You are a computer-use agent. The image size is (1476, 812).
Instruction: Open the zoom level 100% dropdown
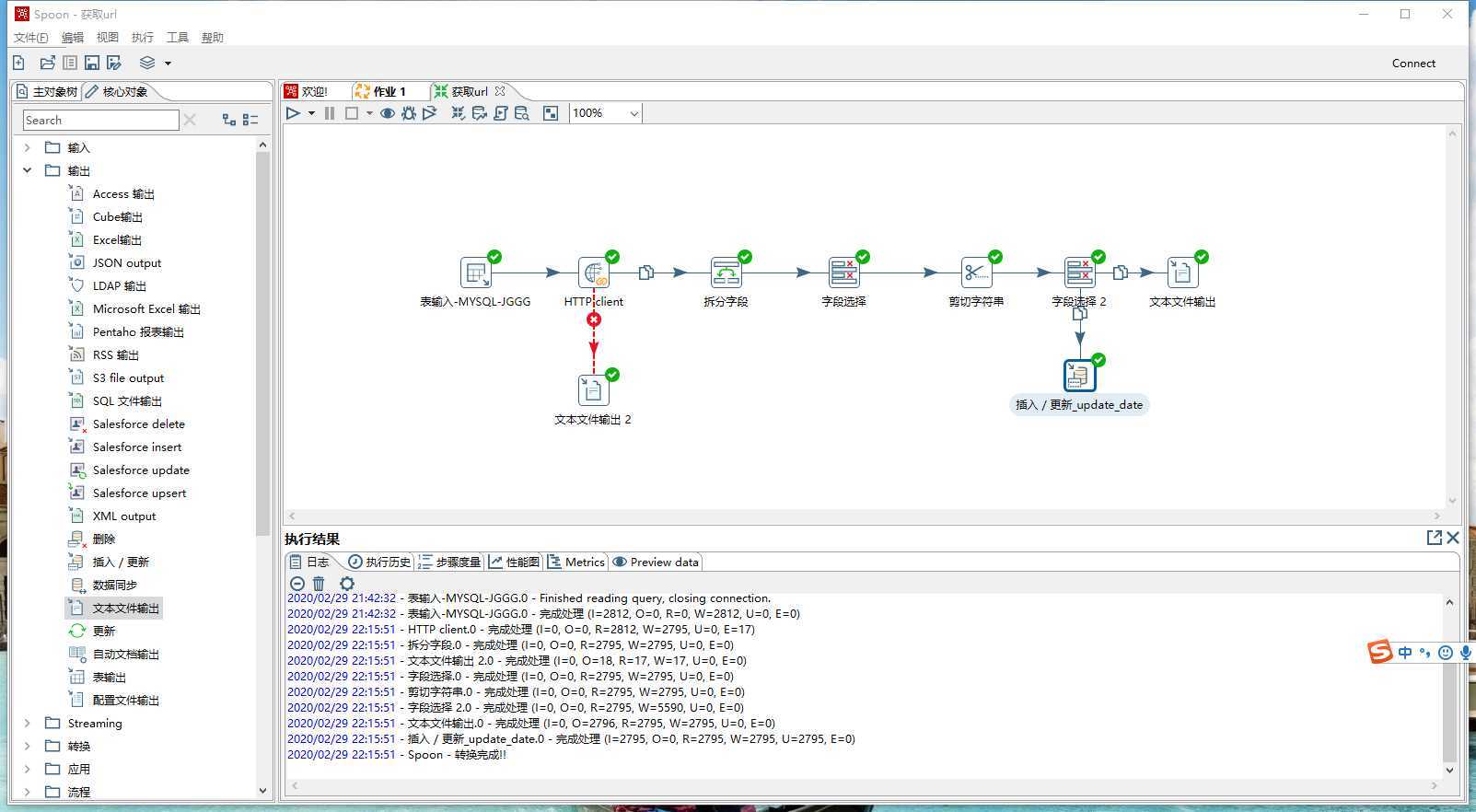coord(633,113)
